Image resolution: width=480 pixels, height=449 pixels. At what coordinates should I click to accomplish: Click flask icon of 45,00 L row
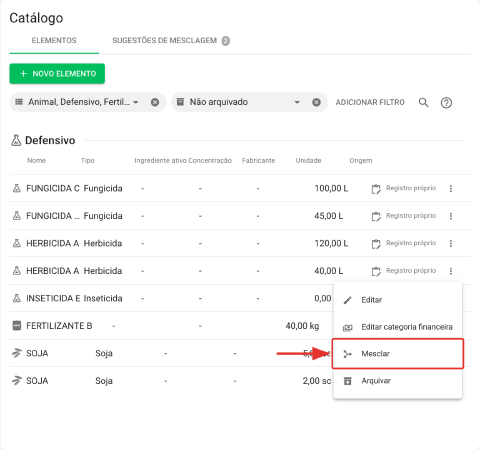point(17,216)
